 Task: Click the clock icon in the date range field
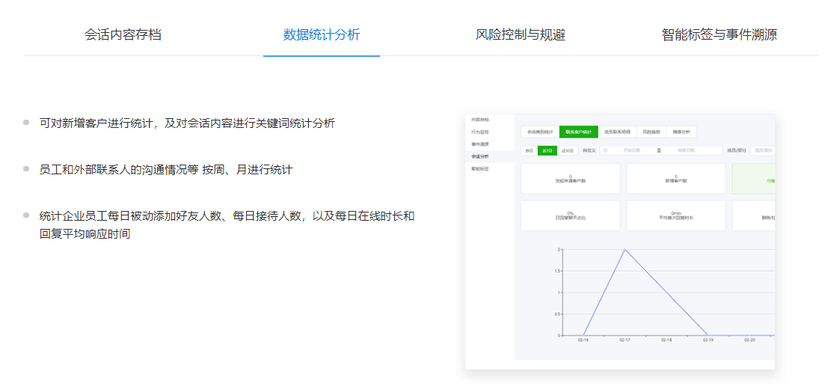click(605, 150)
